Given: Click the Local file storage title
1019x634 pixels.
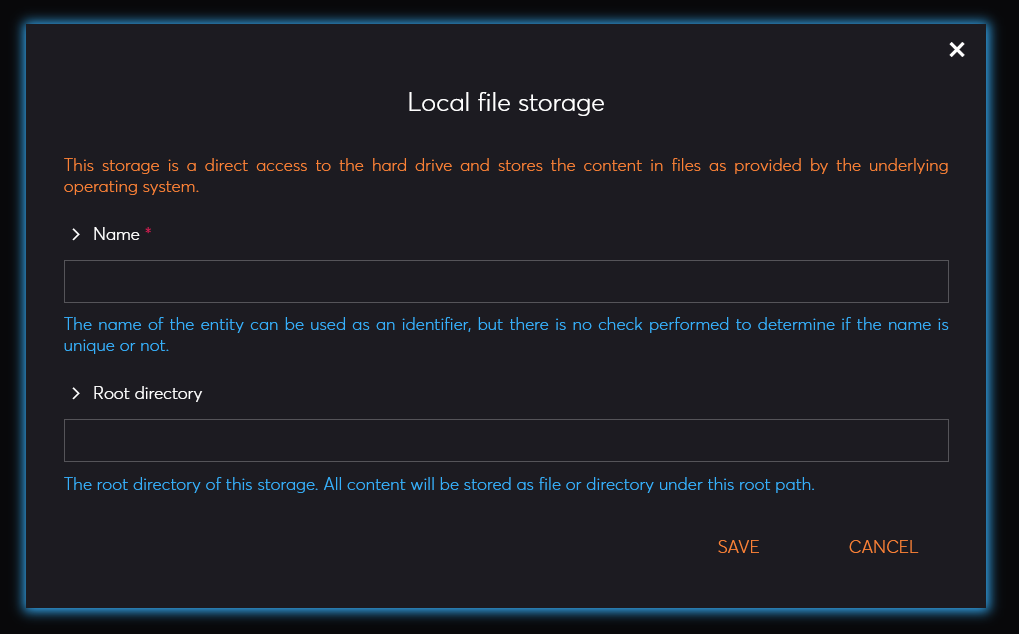Looking at the screenshot, I should 506,103.
